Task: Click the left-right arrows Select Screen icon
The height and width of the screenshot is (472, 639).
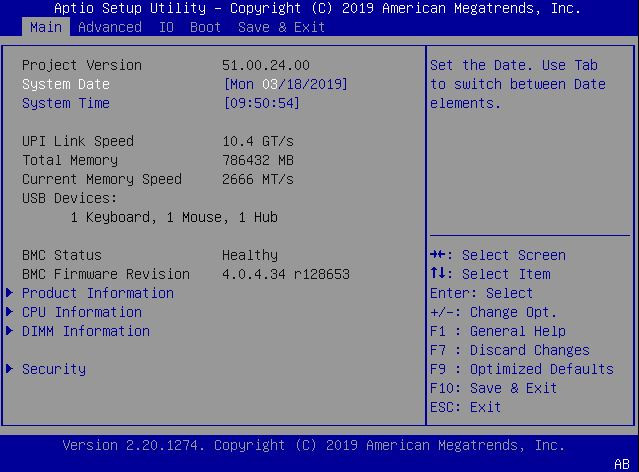Action: click(x=438, y=255)
